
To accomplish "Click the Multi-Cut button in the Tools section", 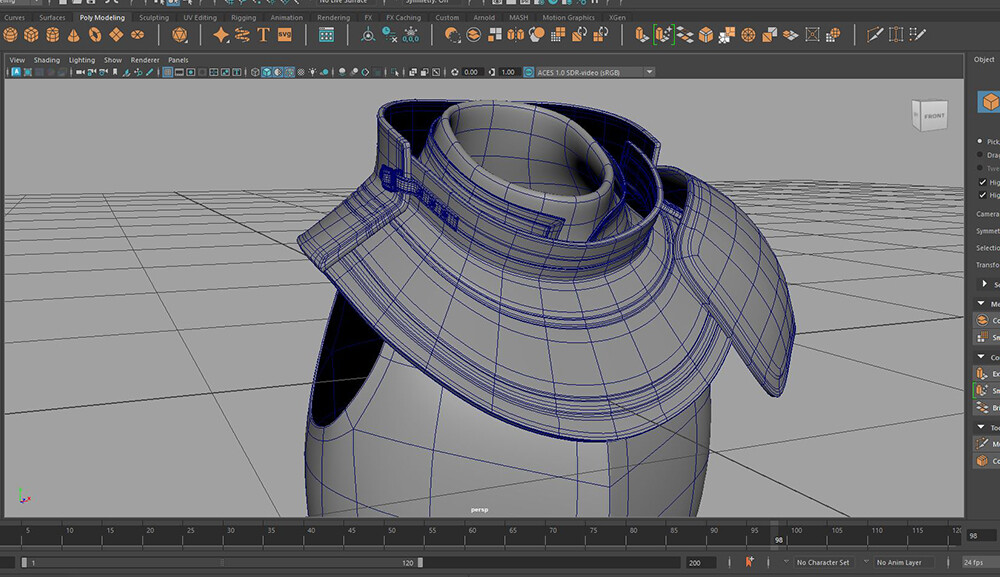I will pyautogui.click(x=987, y=444).
